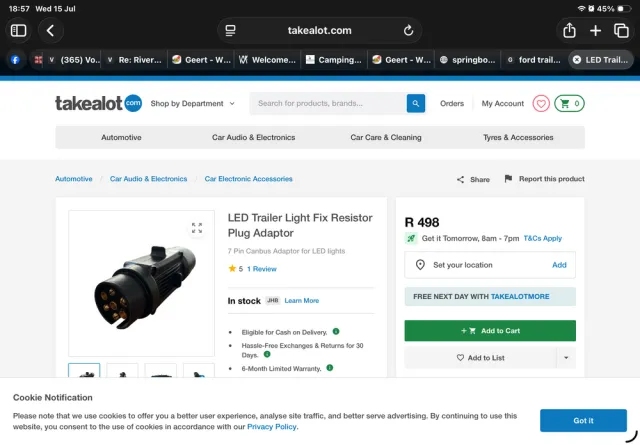Open the wishlist heart icon
This screenshot has height=445, width=640.
[x=541, y=104]
